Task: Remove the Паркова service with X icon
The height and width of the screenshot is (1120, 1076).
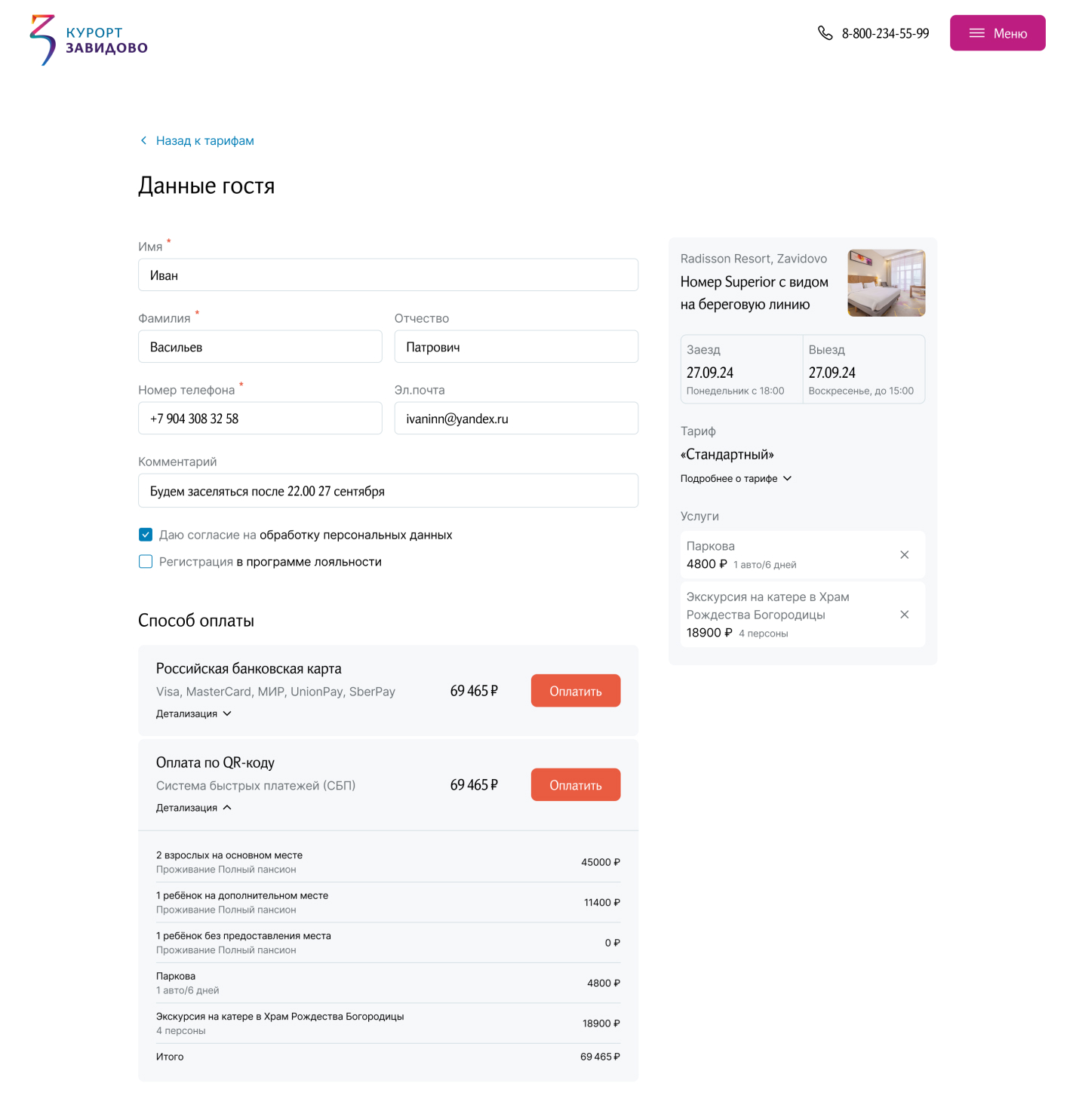Action: (904, 555)
